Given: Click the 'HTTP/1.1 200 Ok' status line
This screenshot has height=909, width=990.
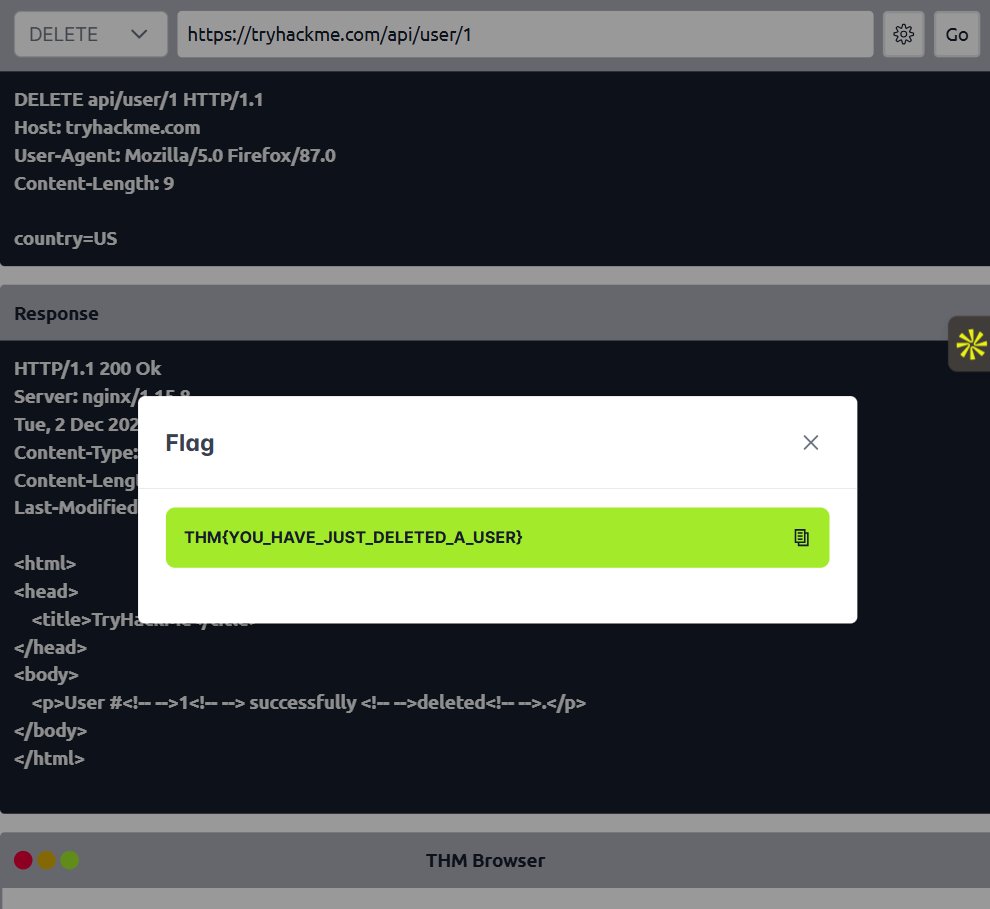Looking at the screenshot, I should 88,369.
